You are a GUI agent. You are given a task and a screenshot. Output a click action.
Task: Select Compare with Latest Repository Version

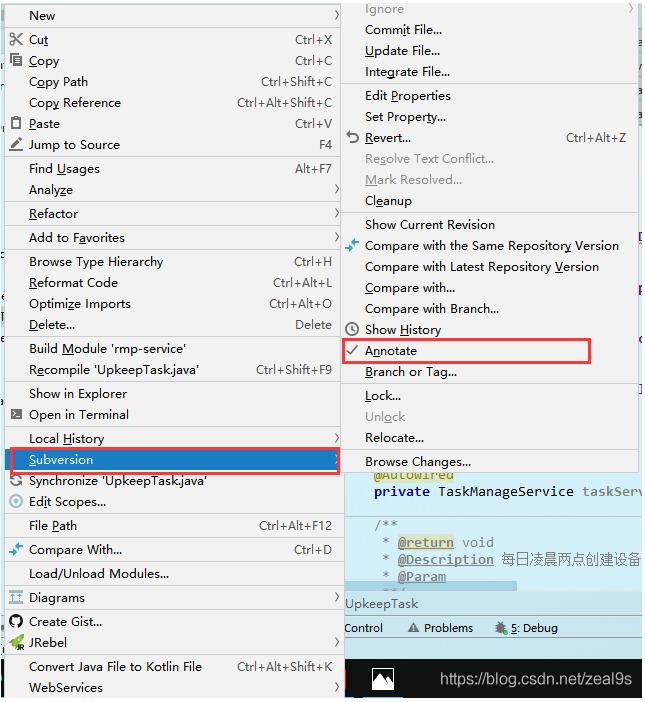[490, 266]
